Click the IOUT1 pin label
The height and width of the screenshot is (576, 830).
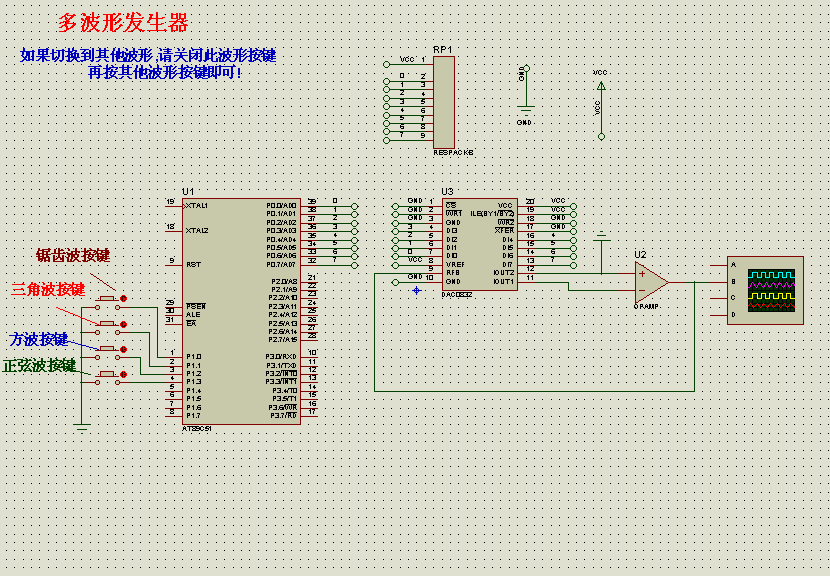(x=503, y=282)
